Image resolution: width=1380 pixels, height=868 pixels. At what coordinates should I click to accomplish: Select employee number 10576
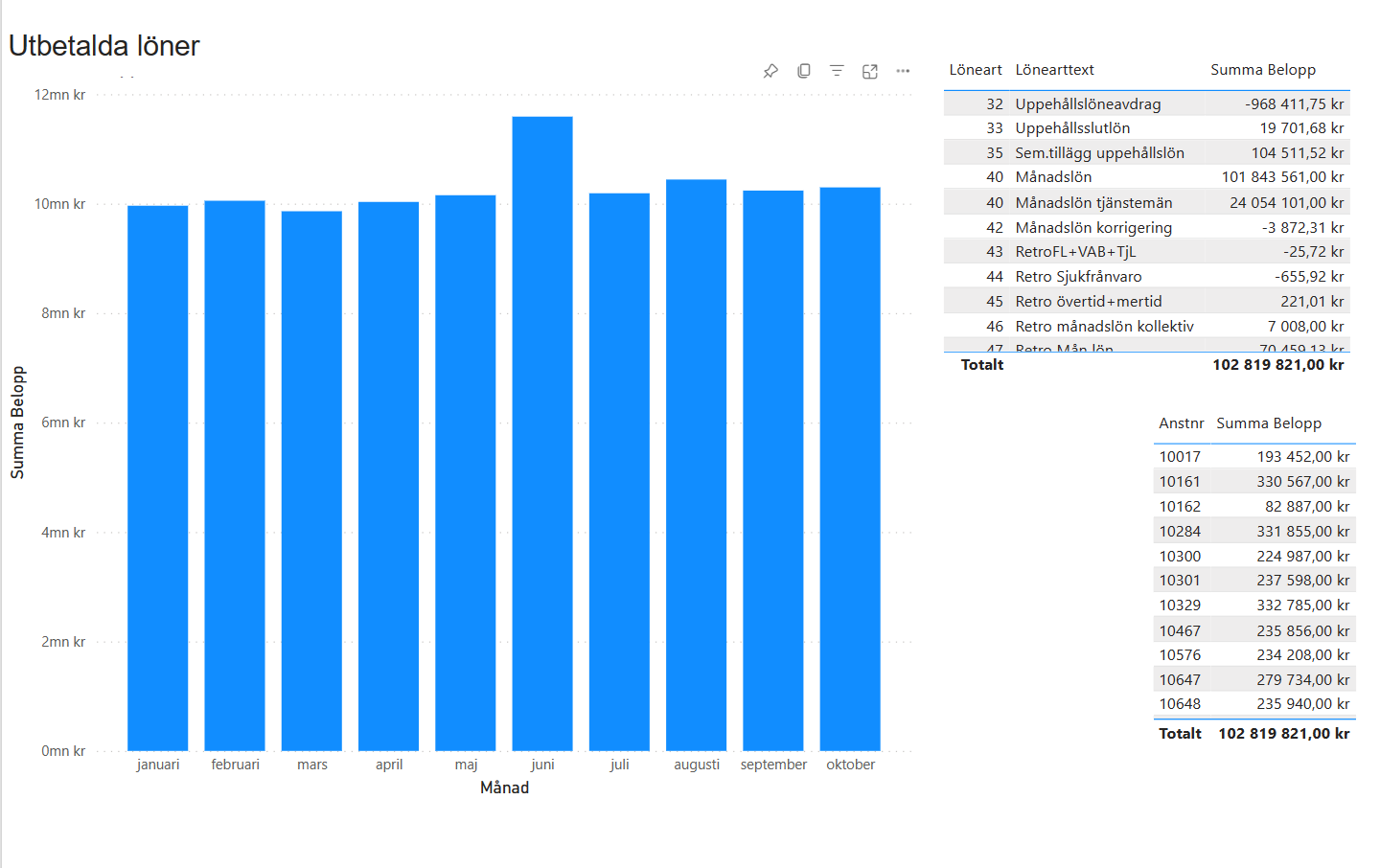click(1180, 655)
